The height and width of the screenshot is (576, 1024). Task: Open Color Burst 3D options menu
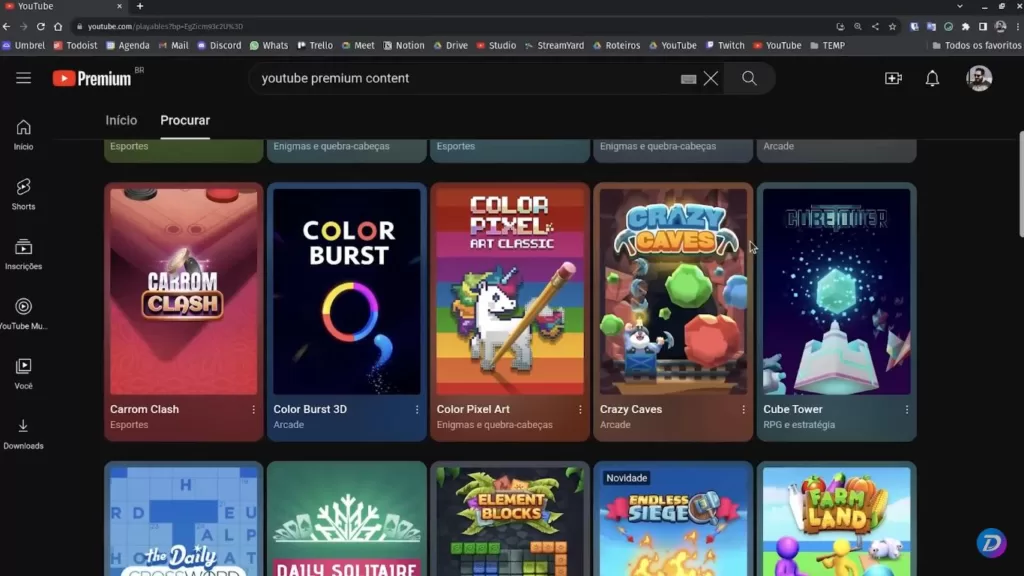417,409
